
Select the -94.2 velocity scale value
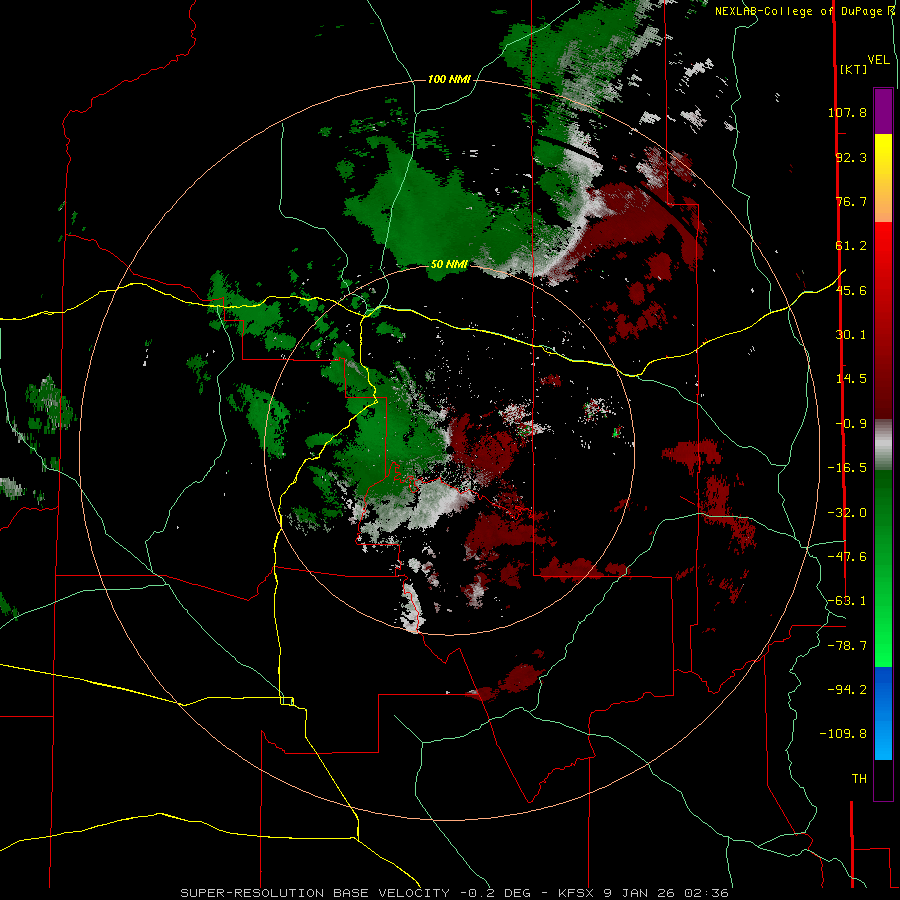(x=847, y=690)
